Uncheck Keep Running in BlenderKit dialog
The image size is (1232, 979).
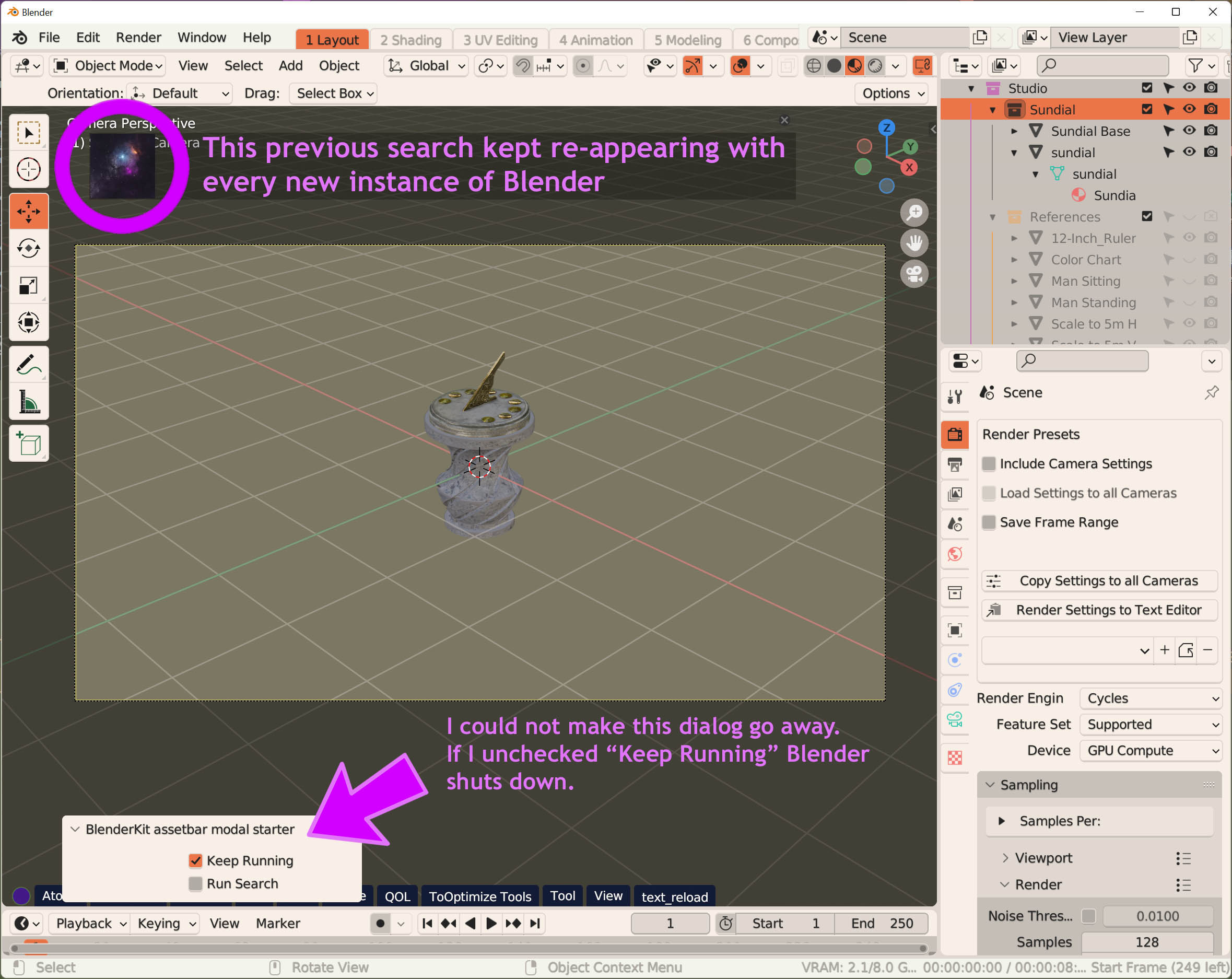[x=196, y=860]
